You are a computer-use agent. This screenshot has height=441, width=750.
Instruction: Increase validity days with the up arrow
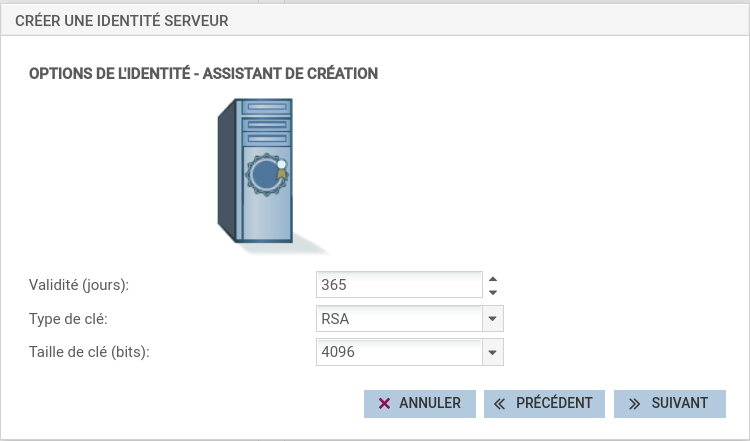point(492,279)
